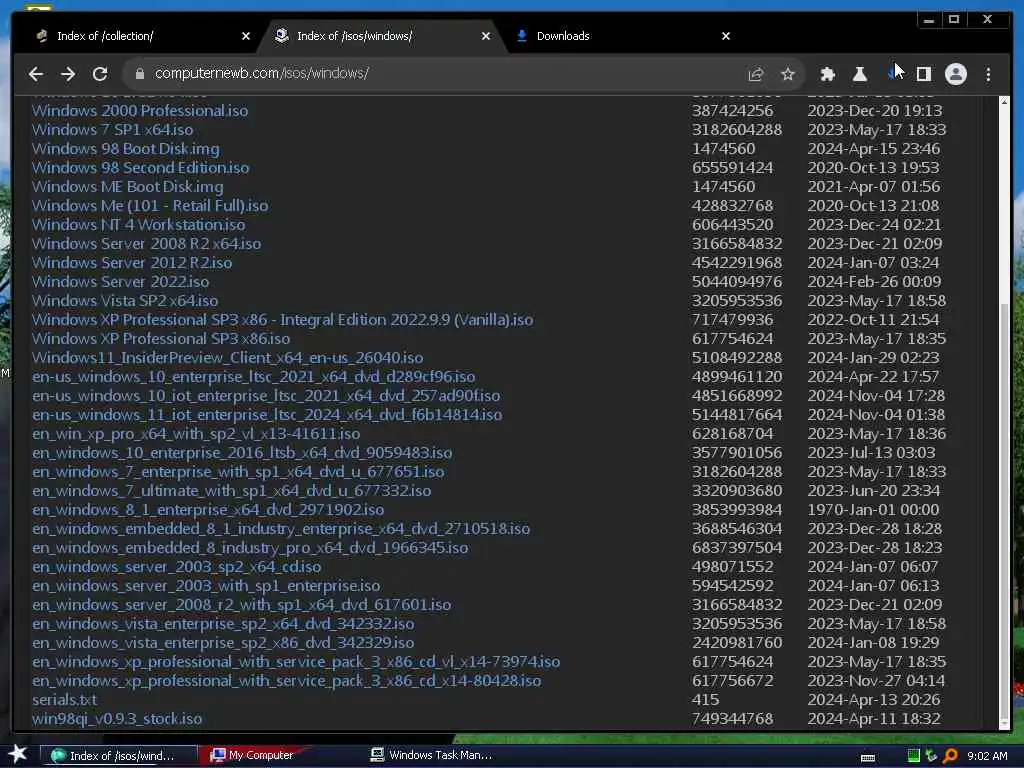Open the downloads toolbar icon
1024x768 pixels.
click(x=892, y=74)
